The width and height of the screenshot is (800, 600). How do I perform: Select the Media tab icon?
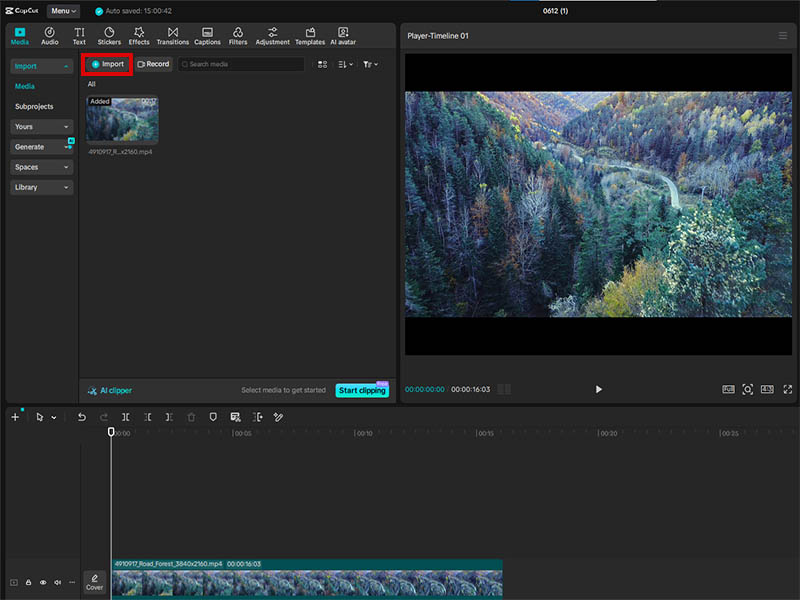20,36
